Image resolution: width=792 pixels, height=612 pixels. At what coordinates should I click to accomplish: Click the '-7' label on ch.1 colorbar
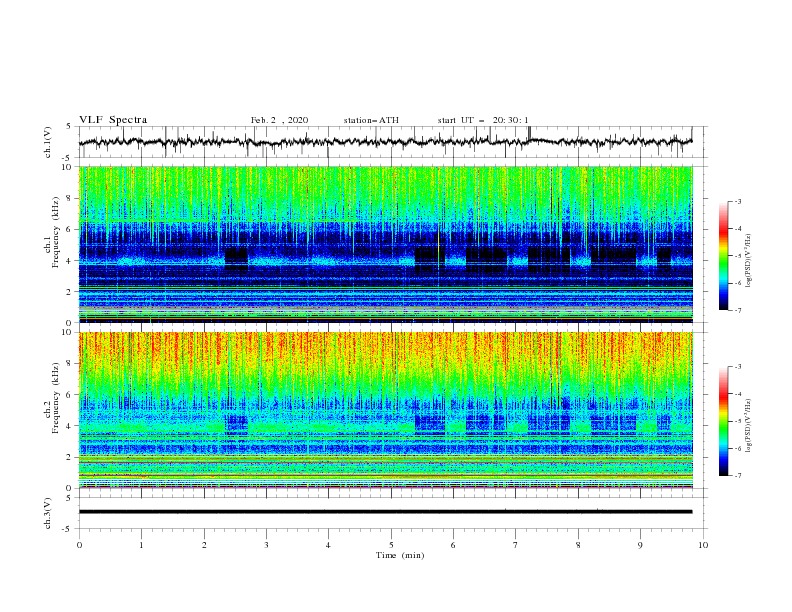click(x=738, y=310)
